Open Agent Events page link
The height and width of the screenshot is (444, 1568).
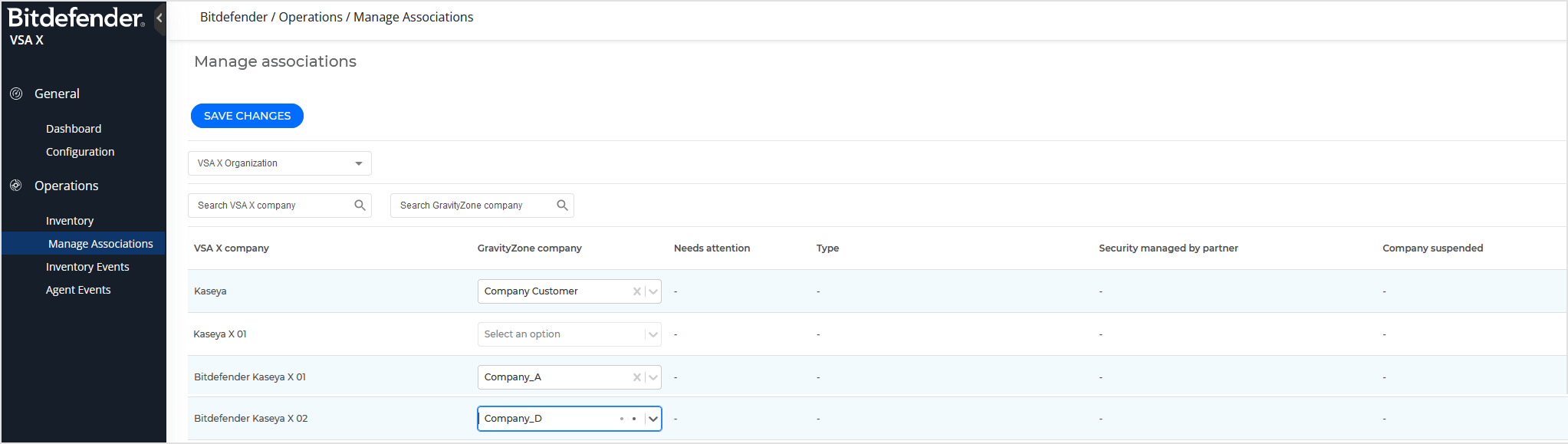(78, 290)
